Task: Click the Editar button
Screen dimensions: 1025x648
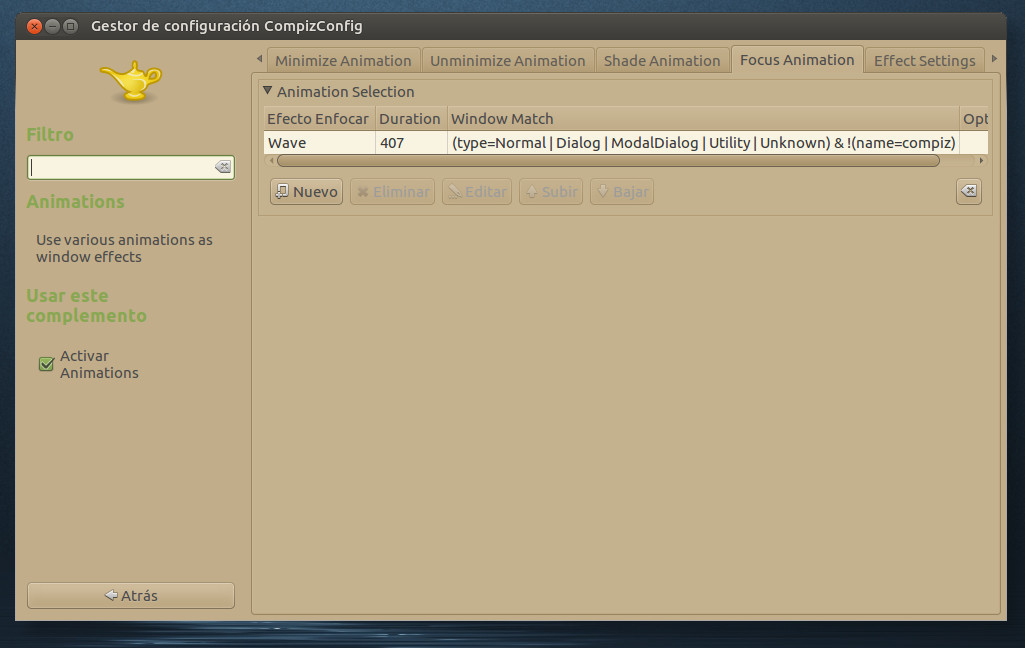Action: pyautogui.click(x=477, y=192)
